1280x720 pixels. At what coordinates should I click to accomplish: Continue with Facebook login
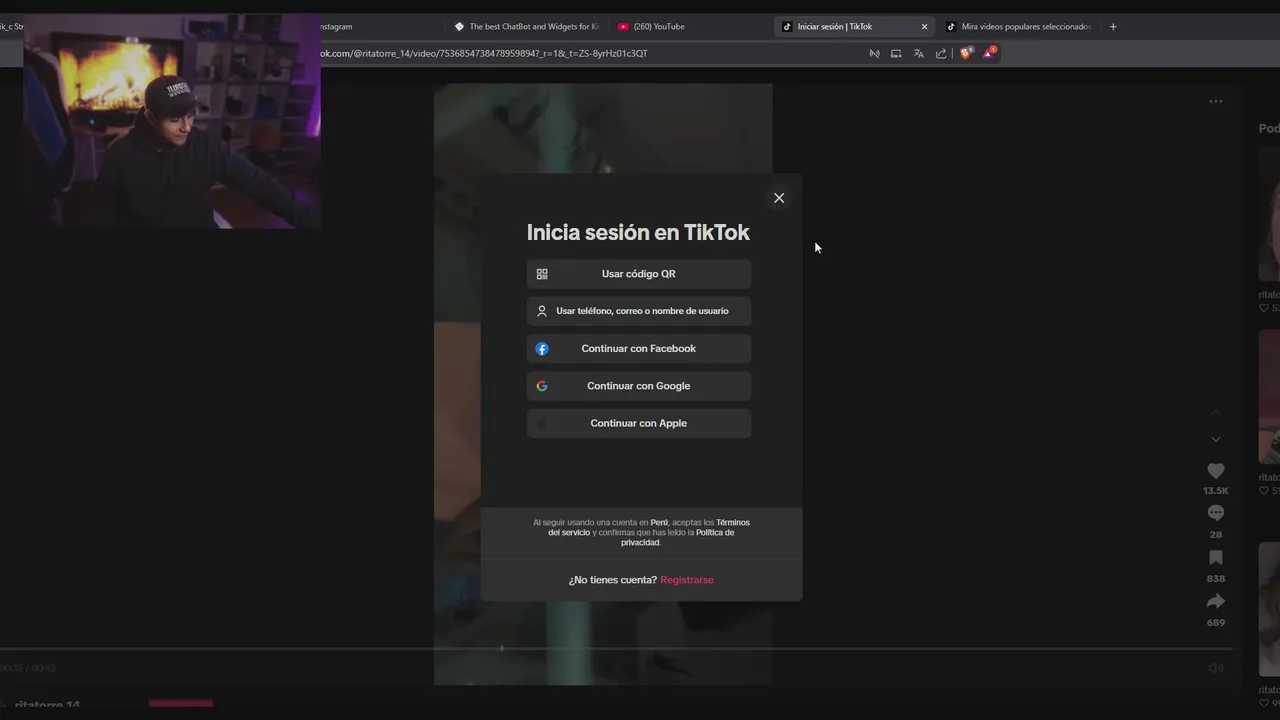638,349
